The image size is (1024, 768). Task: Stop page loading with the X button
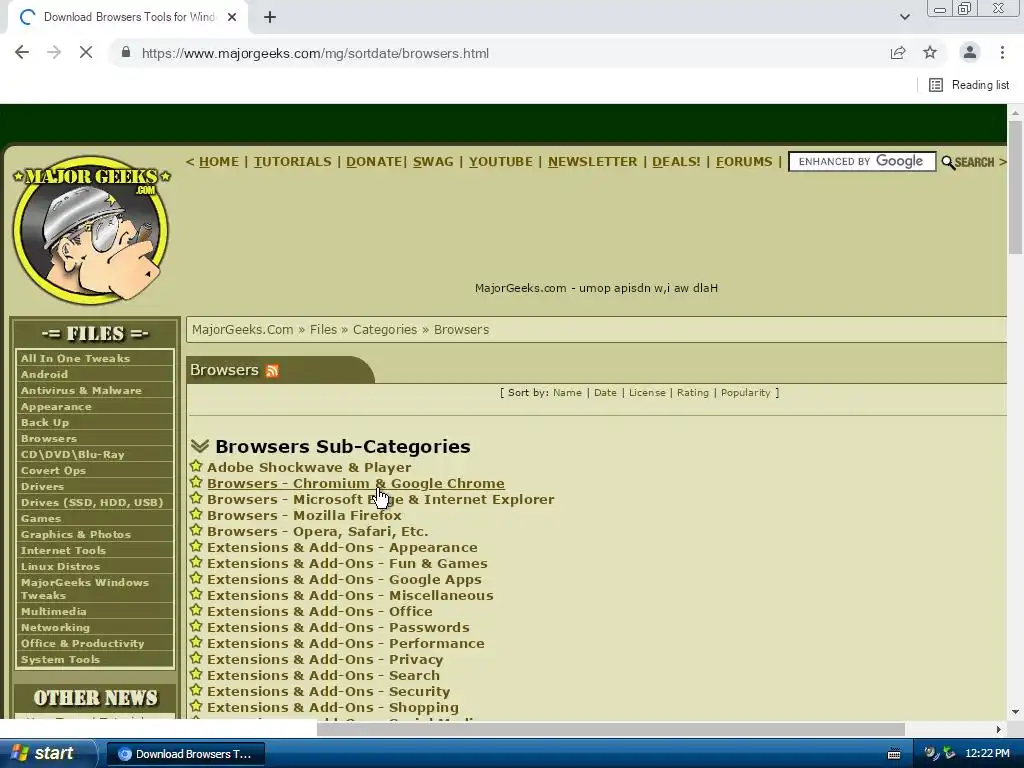(x=86, y=53)
